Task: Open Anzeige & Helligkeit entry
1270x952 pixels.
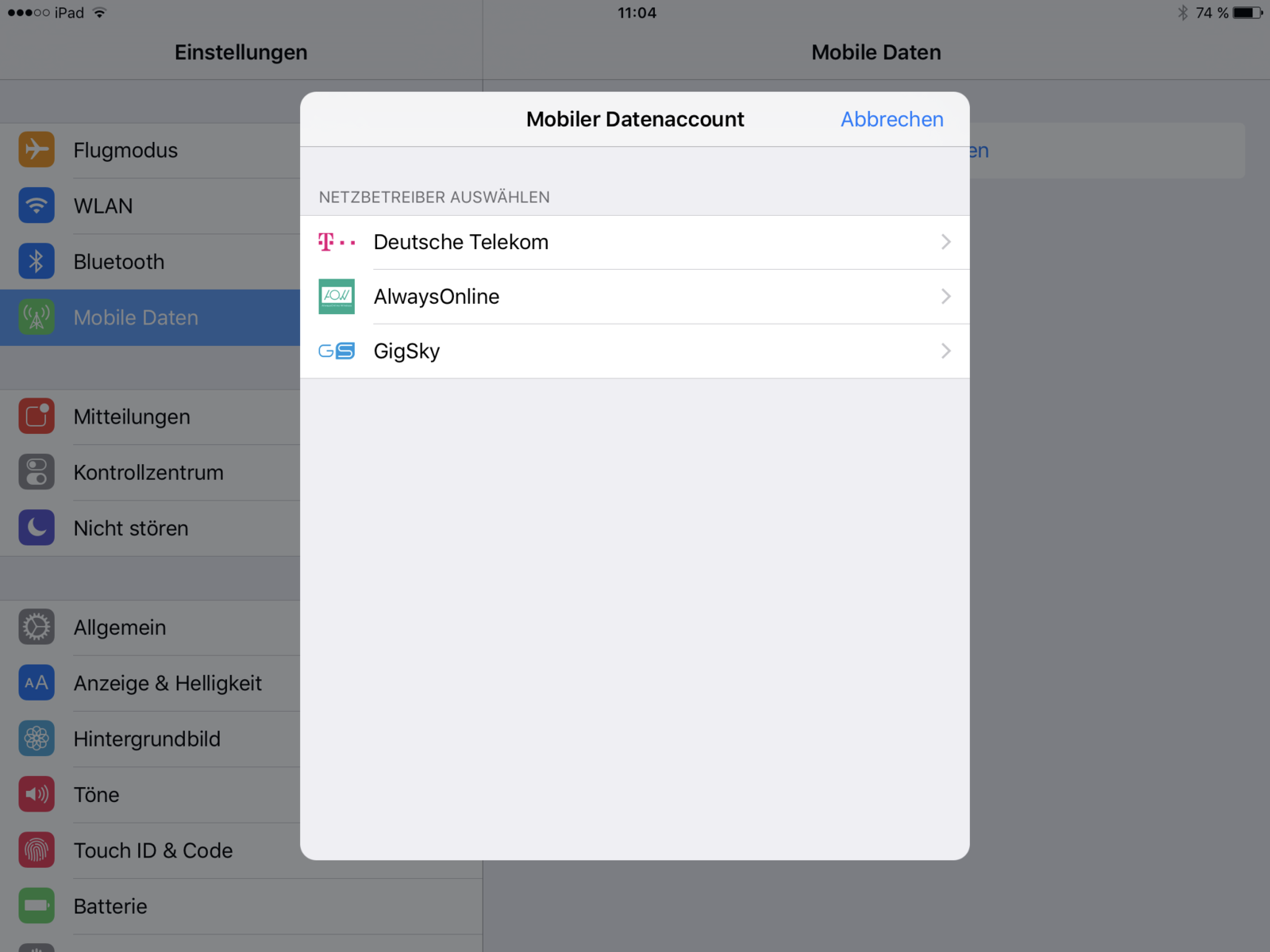Action: pos(150,683)
